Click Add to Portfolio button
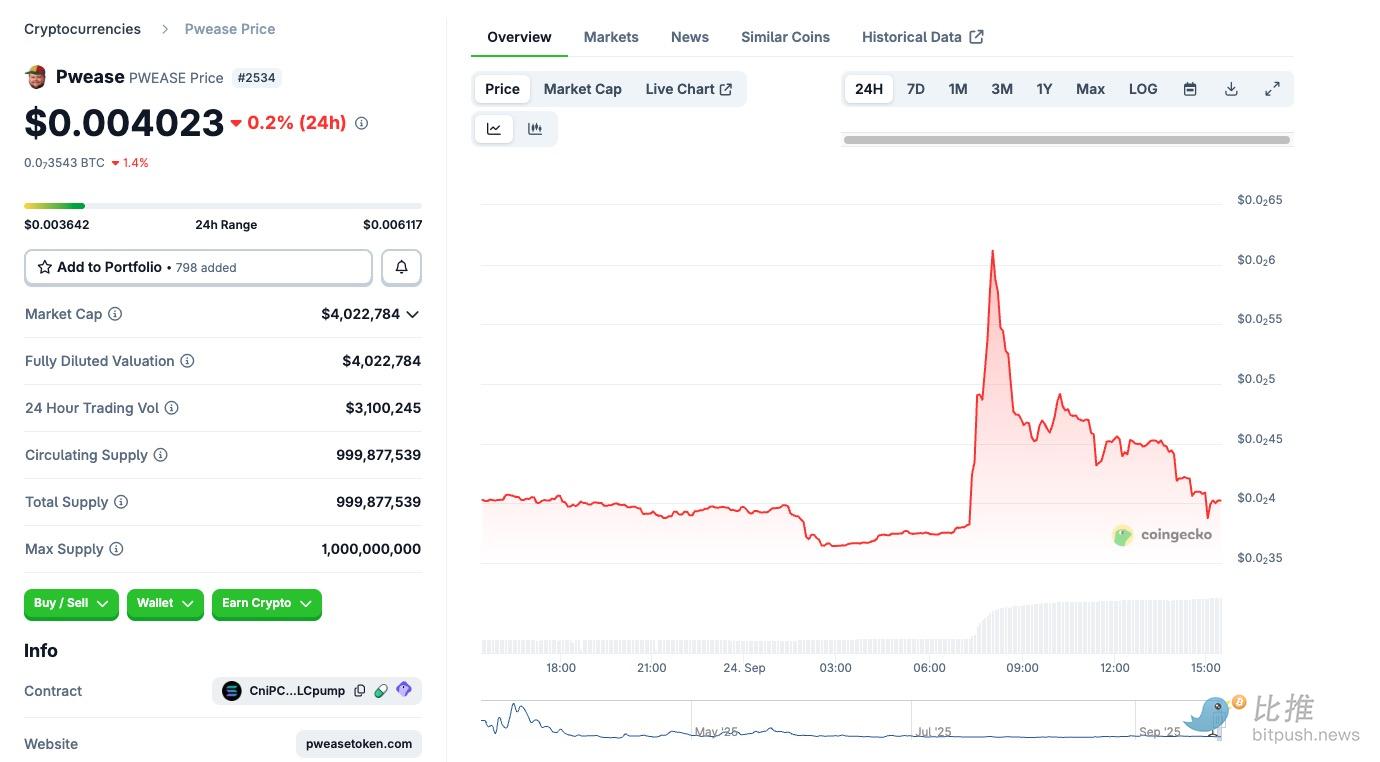Viewport: 1380px width, 762px height. pos(198,267)
